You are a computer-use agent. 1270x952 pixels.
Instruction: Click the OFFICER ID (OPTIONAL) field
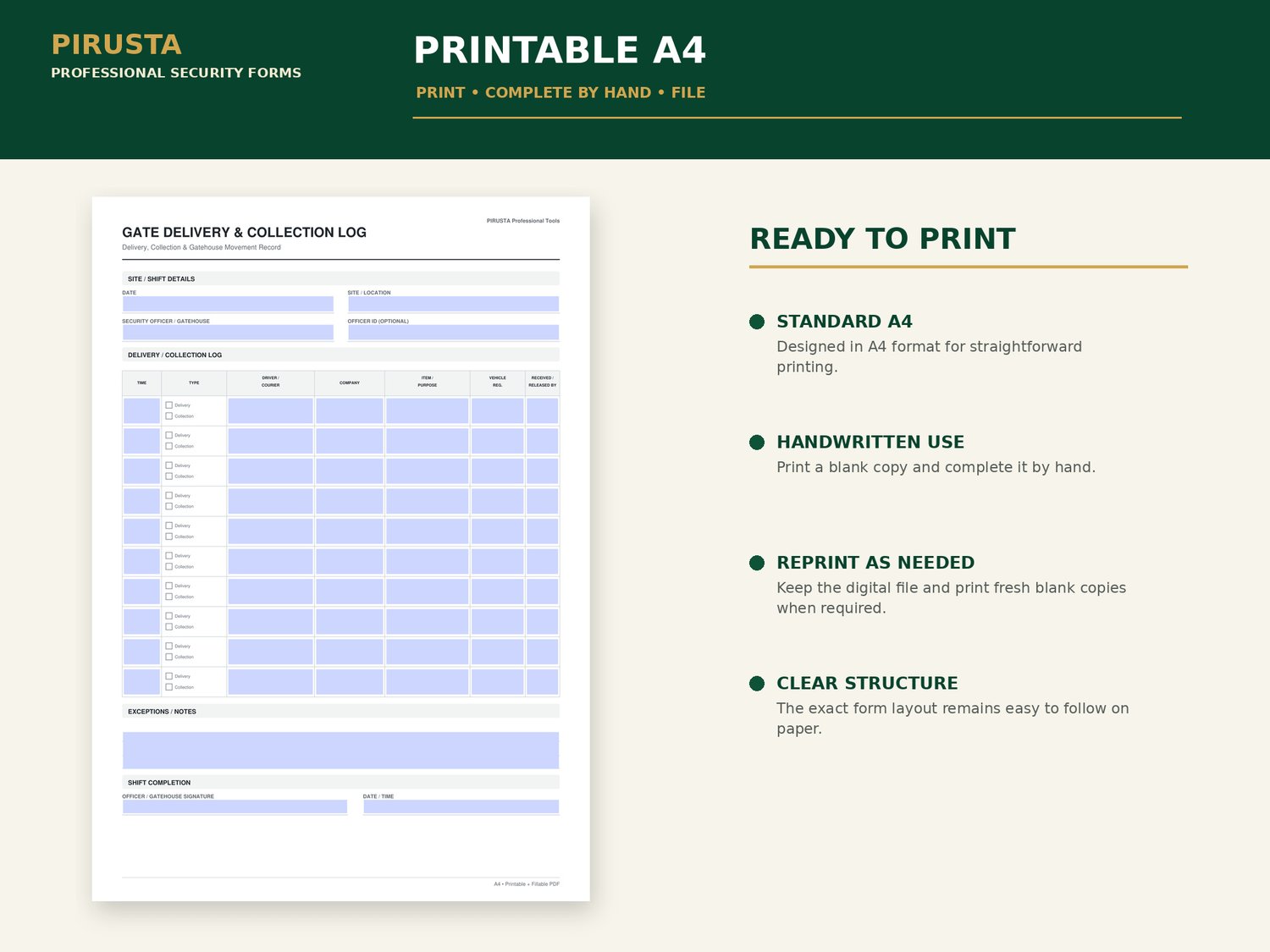click(x=453, y=333)
